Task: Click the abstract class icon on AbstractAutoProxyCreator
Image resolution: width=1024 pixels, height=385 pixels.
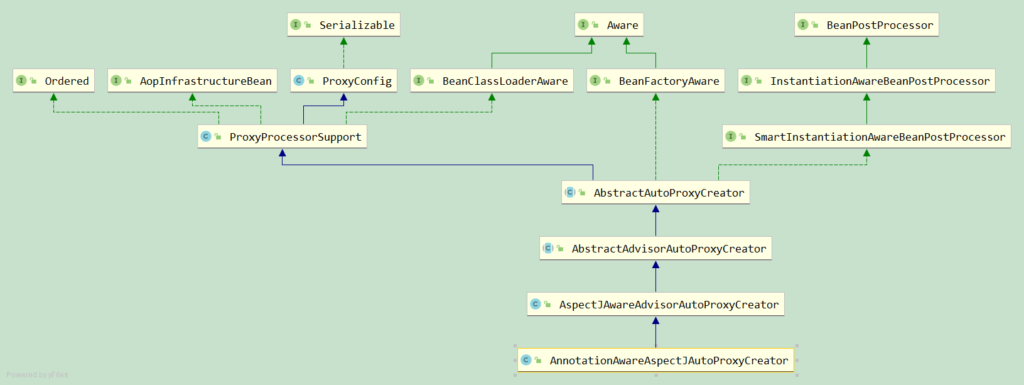Action: [569, 192]
